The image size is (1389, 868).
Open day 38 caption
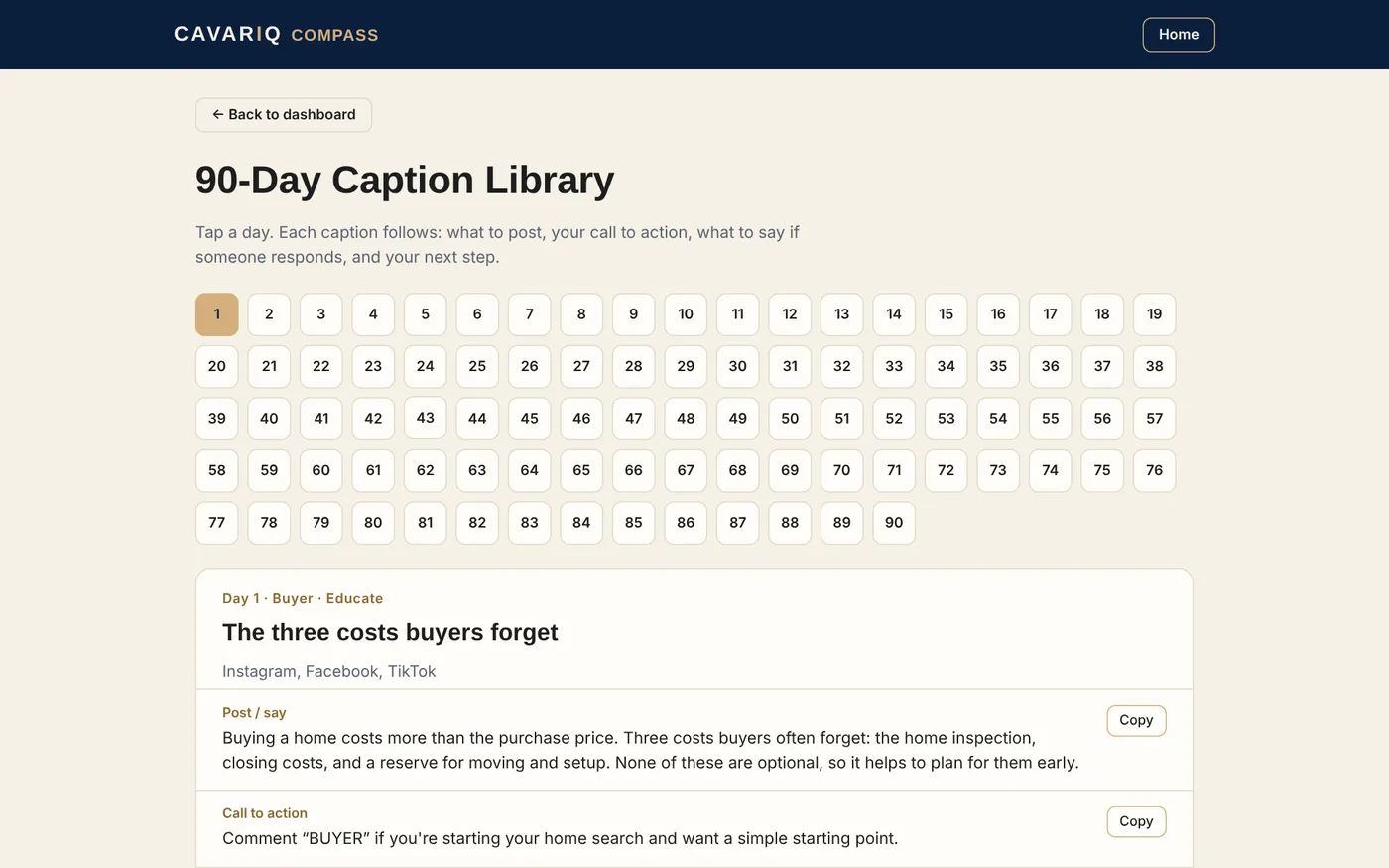1155,367
